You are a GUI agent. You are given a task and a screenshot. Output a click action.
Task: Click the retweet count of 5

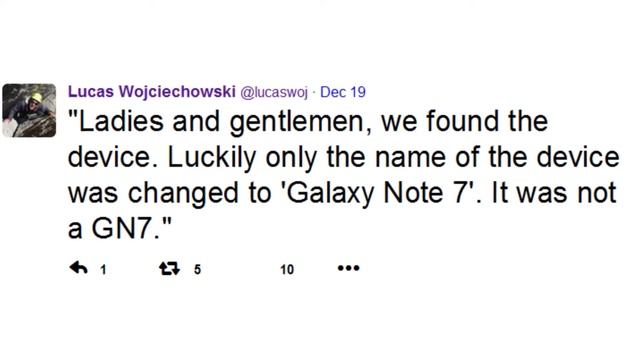click(x=197, y=269)
